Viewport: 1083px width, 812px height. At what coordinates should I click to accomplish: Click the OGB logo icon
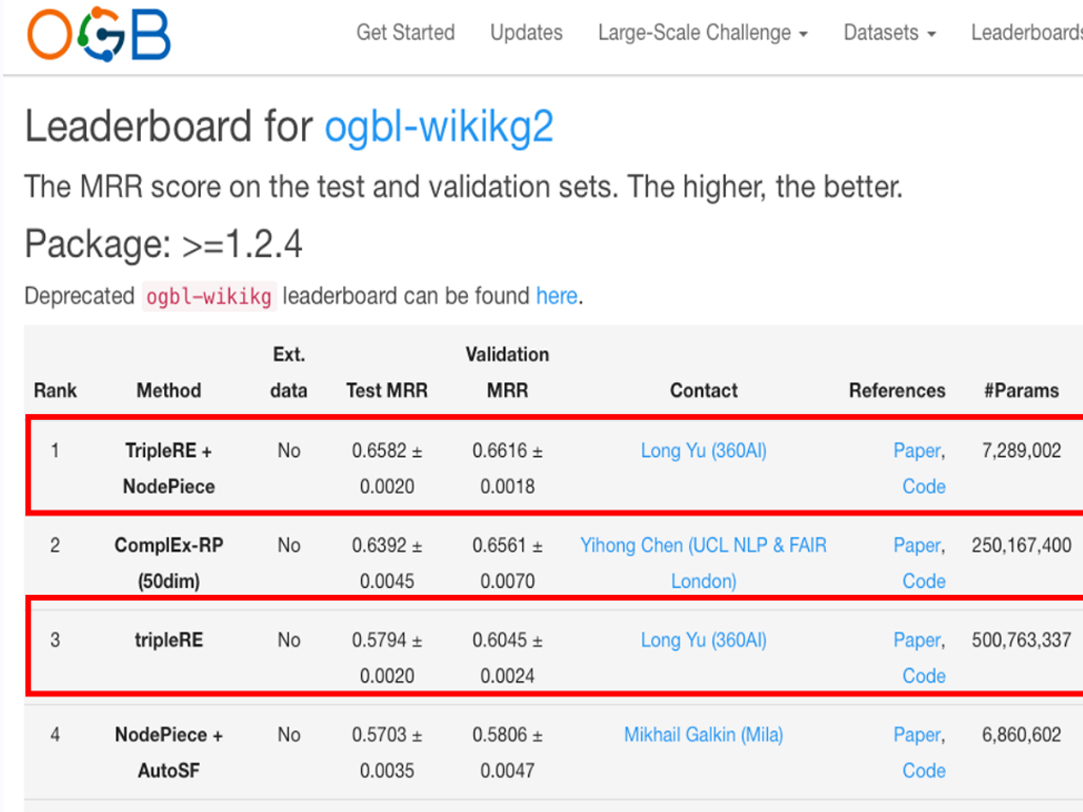[99, 35]
